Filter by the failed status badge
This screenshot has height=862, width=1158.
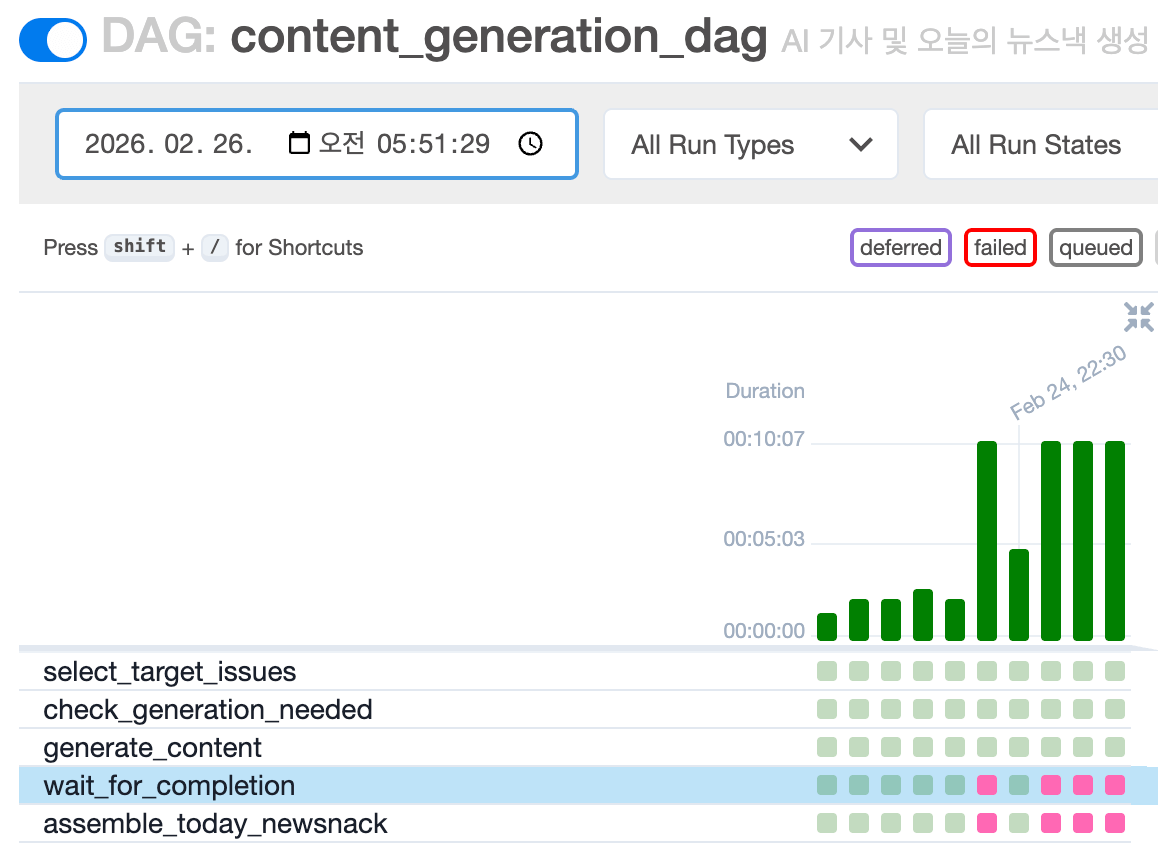[1000, 248]
